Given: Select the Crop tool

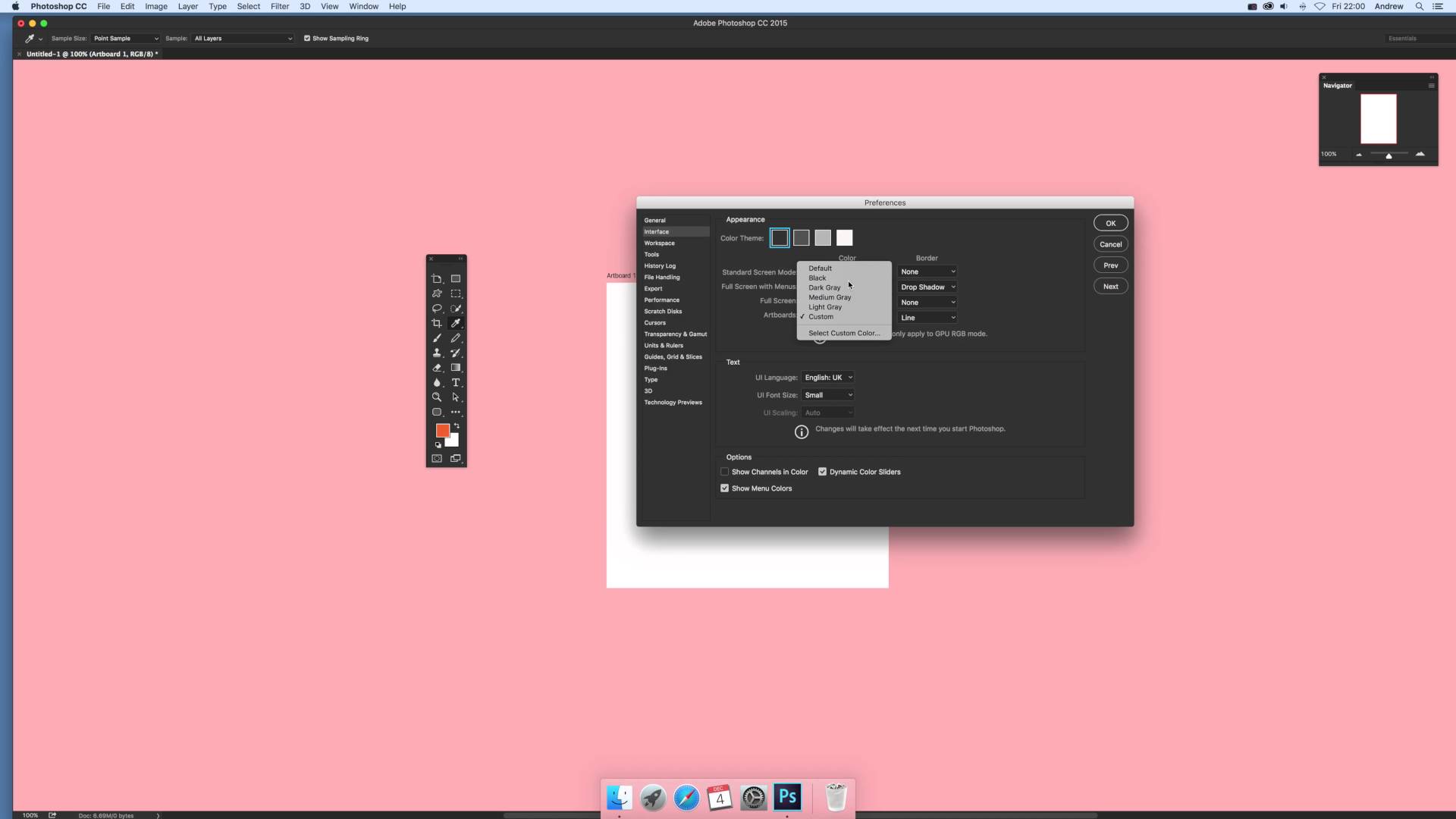Looking at the screenshot, I should [437, 322].
